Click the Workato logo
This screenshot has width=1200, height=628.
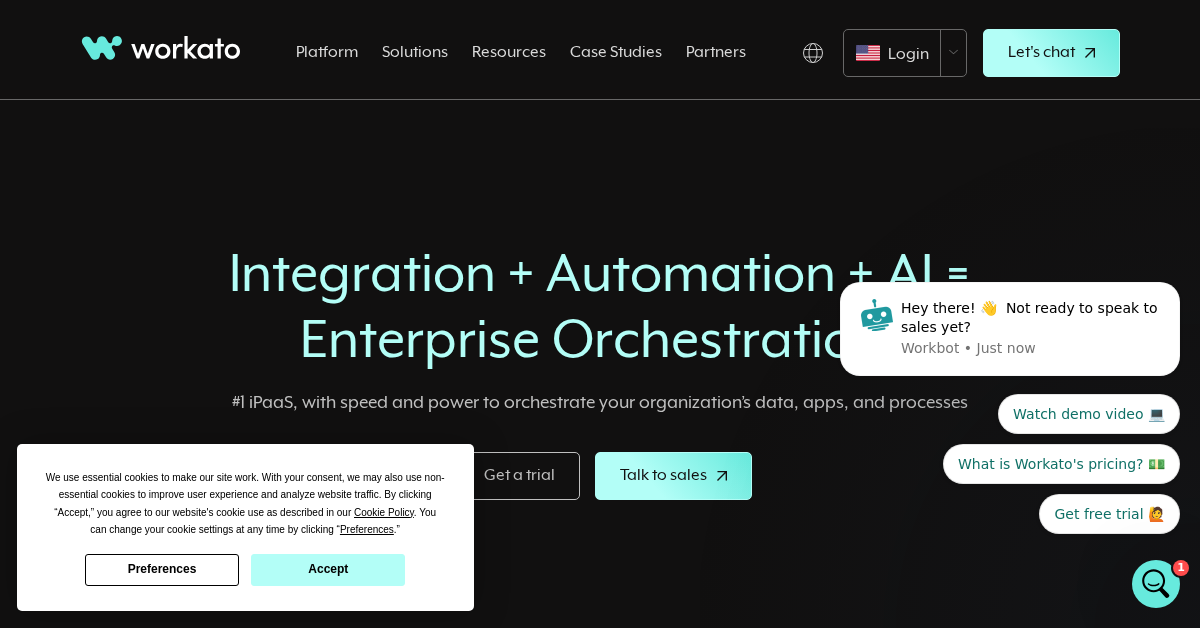click(x=161, y=48)
